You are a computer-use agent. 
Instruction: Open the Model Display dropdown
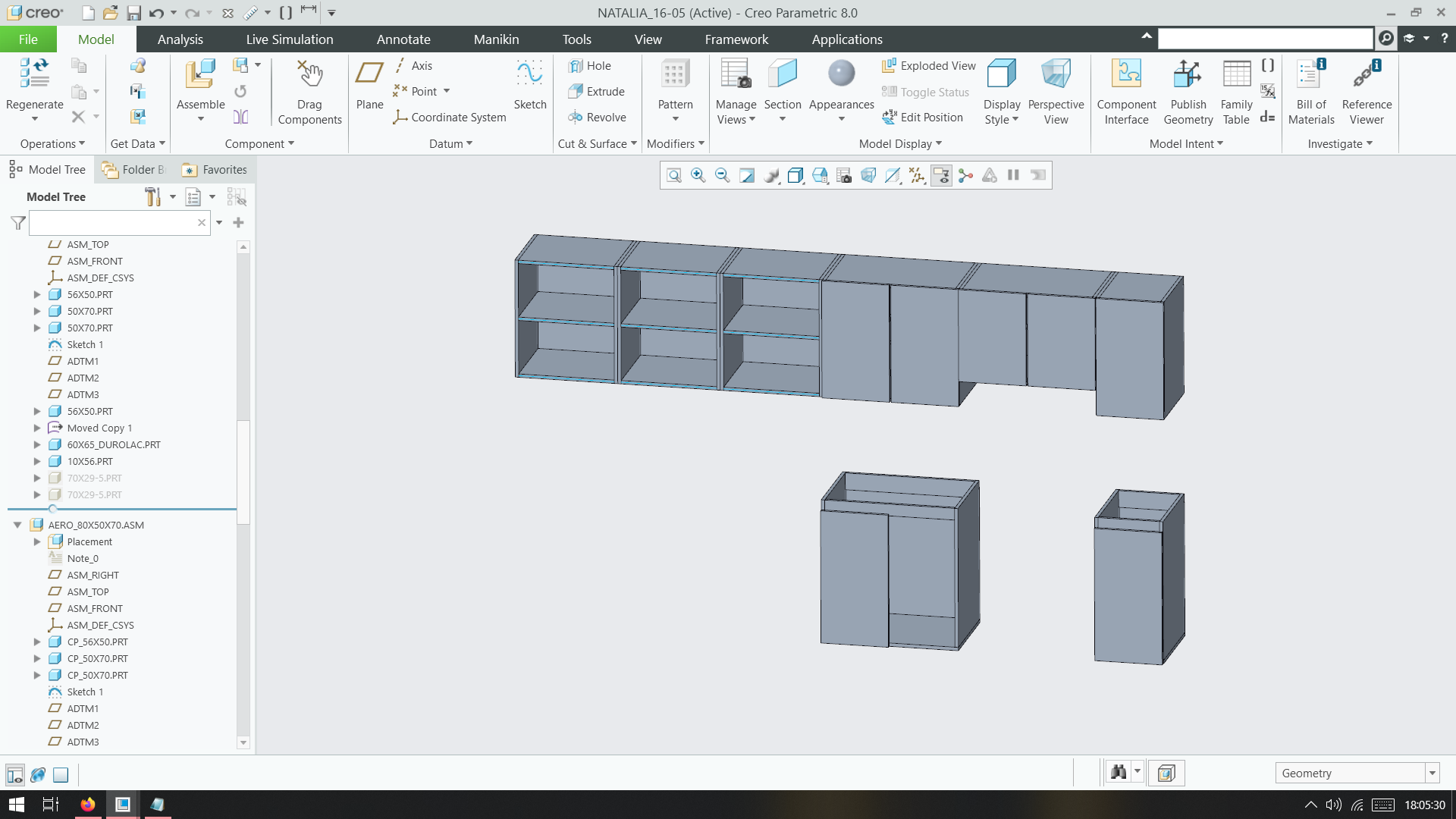pos(901,143)
